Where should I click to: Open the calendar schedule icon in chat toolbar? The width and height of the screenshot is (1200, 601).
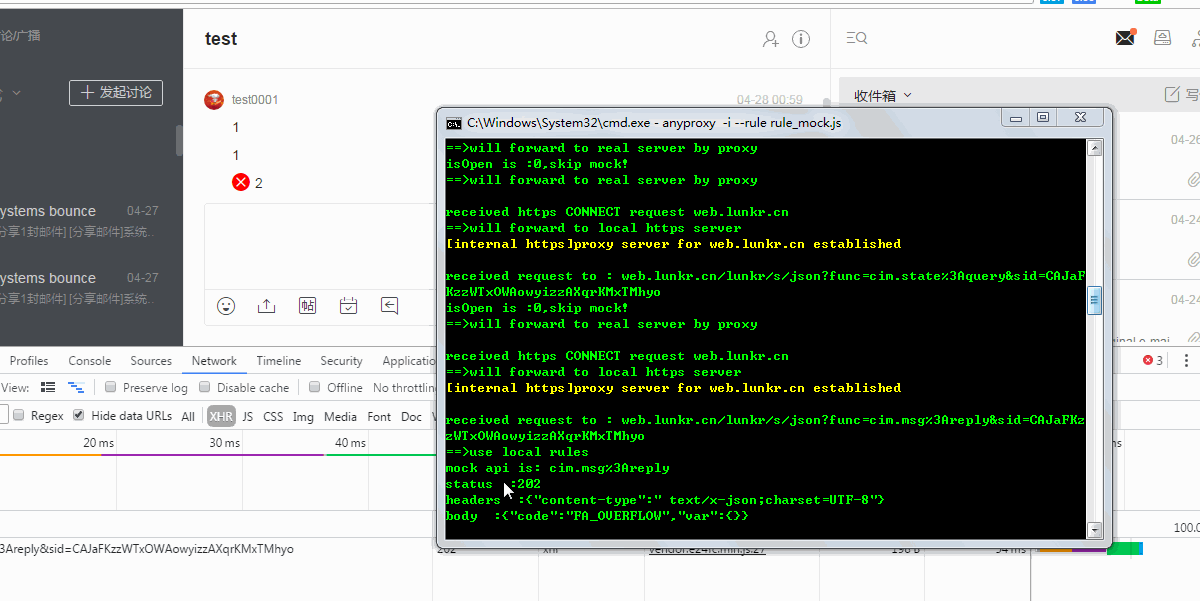click(348, 306)
